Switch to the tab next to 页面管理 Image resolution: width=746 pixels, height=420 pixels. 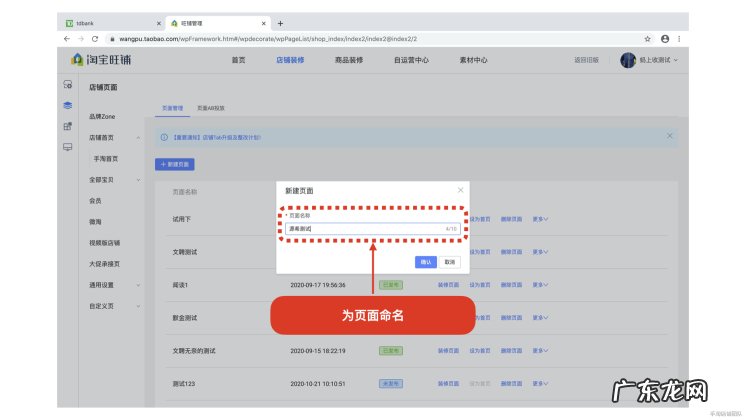click(211, 108)
